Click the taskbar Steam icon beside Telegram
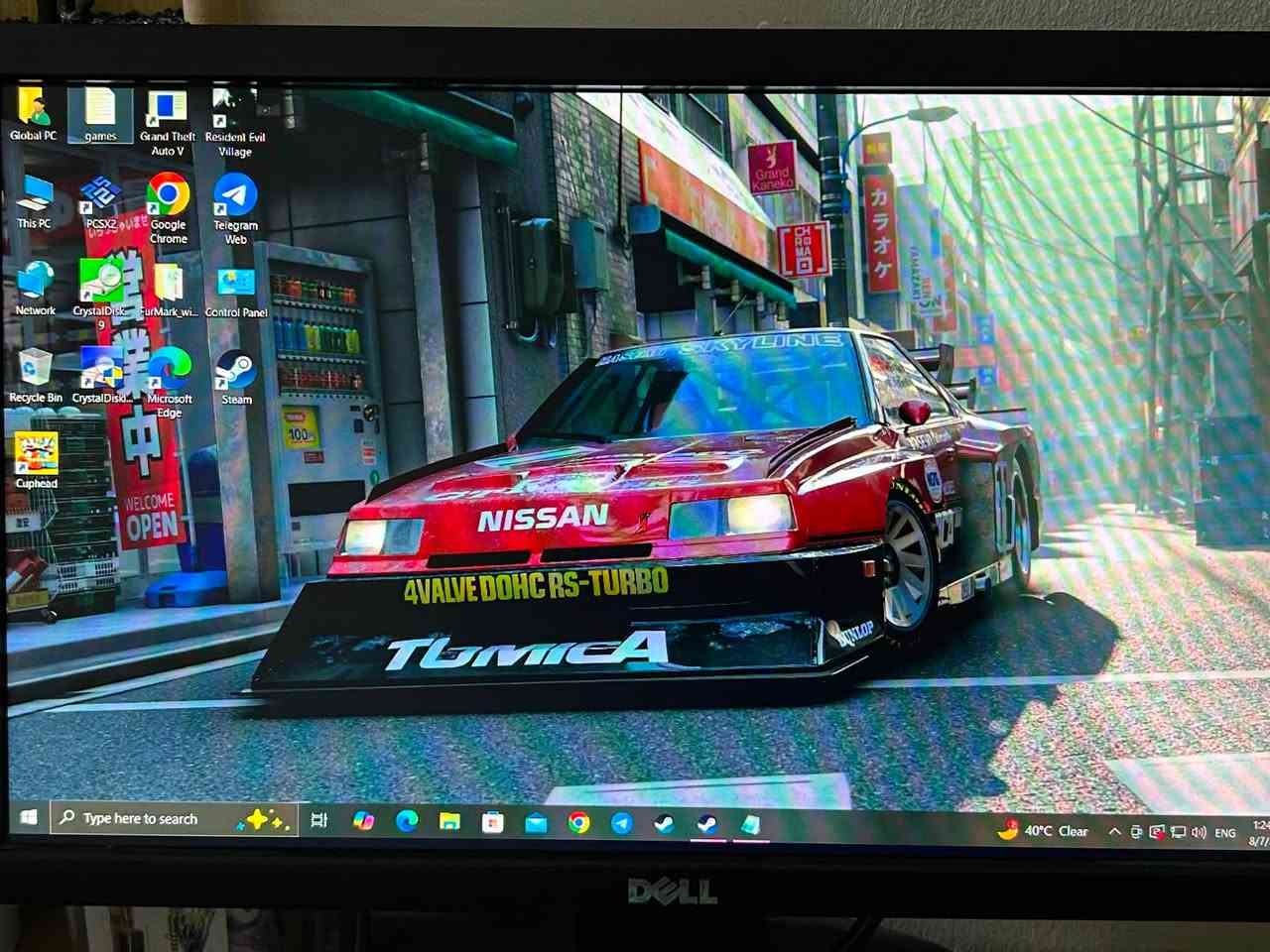Image resolution: width=1270 pixels, height=952 pixels. tap(664, 823)
